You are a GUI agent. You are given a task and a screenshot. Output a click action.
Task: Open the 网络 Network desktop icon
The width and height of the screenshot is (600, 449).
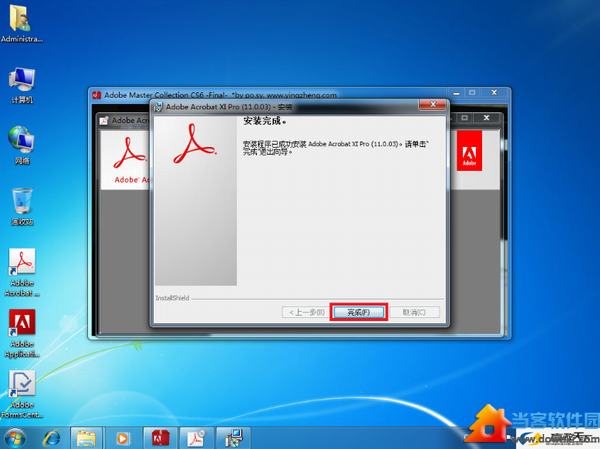click(22, 145)
